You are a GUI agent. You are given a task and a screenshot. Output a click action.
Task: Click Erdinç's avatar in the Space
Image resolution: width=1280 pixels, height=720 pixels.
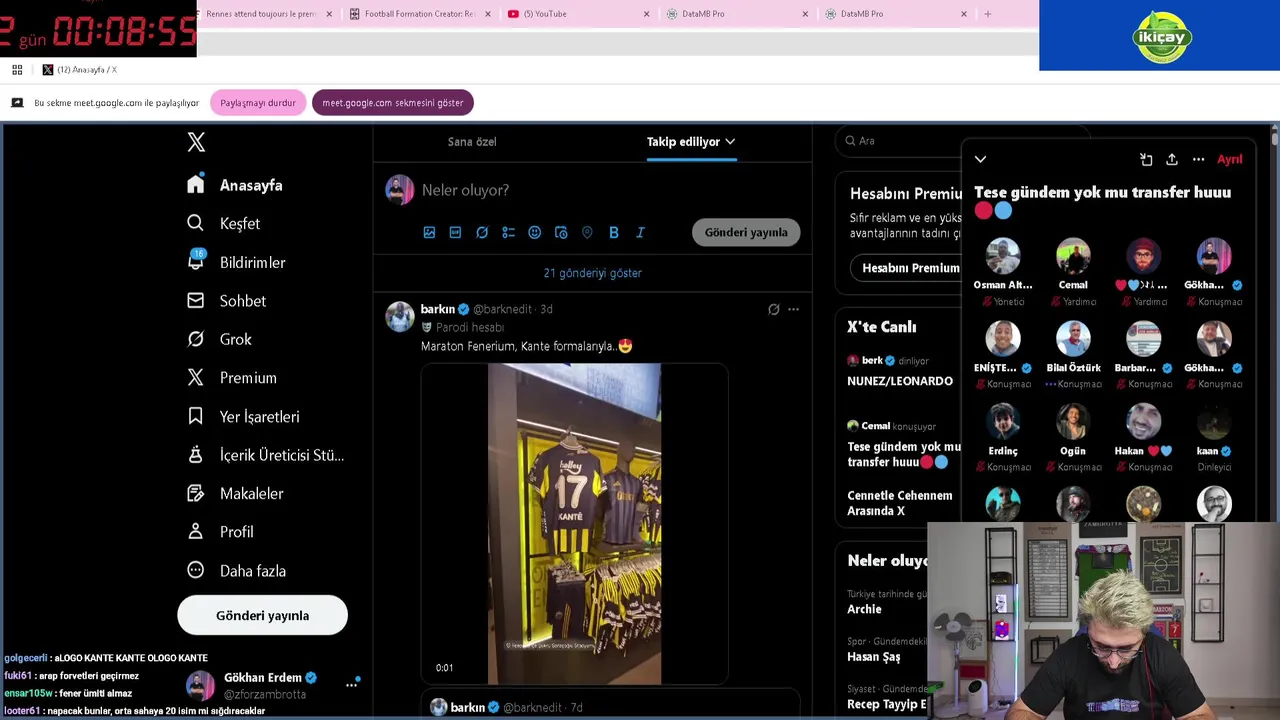pos(1002,422)
